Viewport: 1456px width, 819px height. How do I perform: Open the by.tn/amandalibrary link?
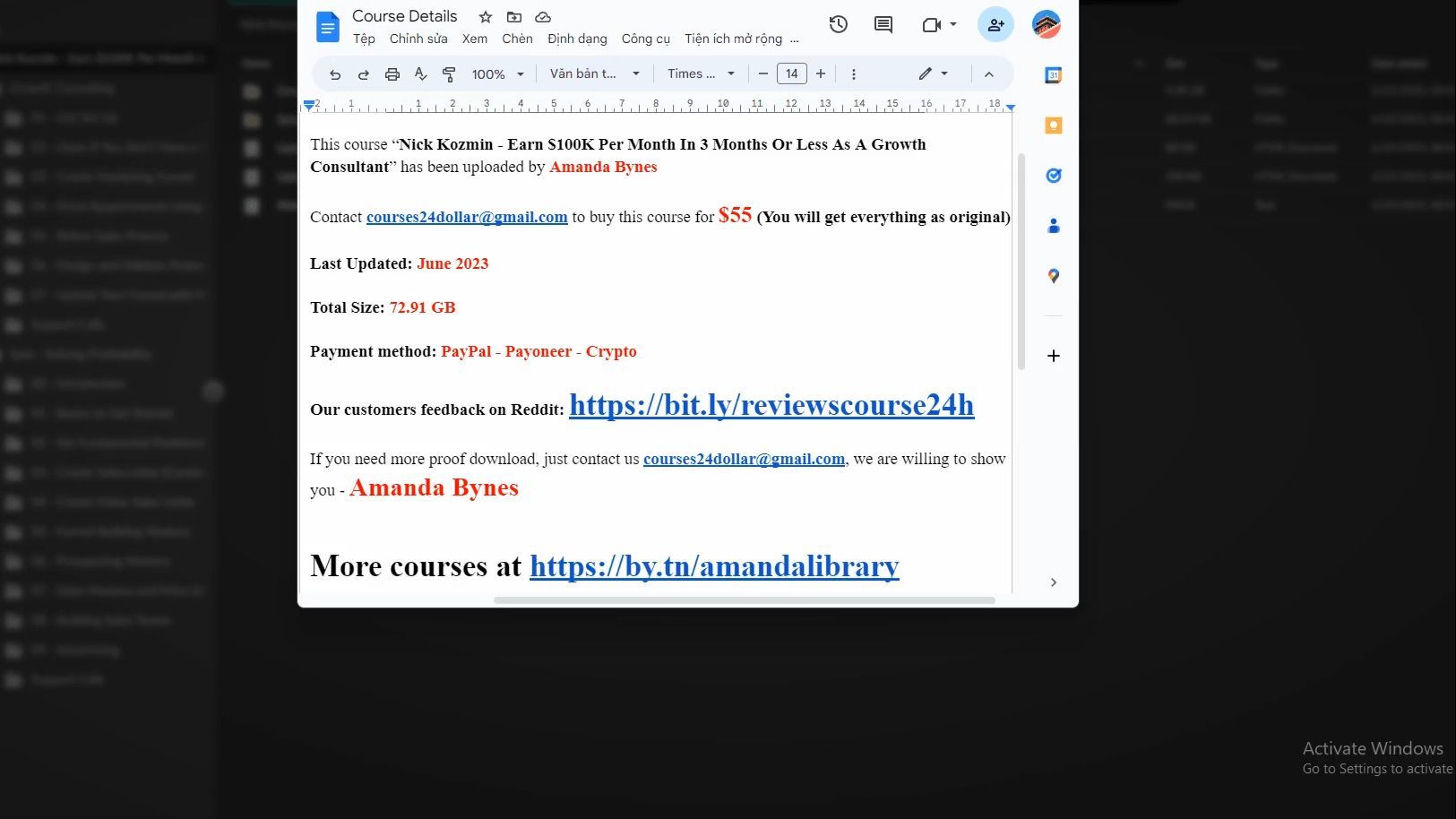tap(714, 566)
